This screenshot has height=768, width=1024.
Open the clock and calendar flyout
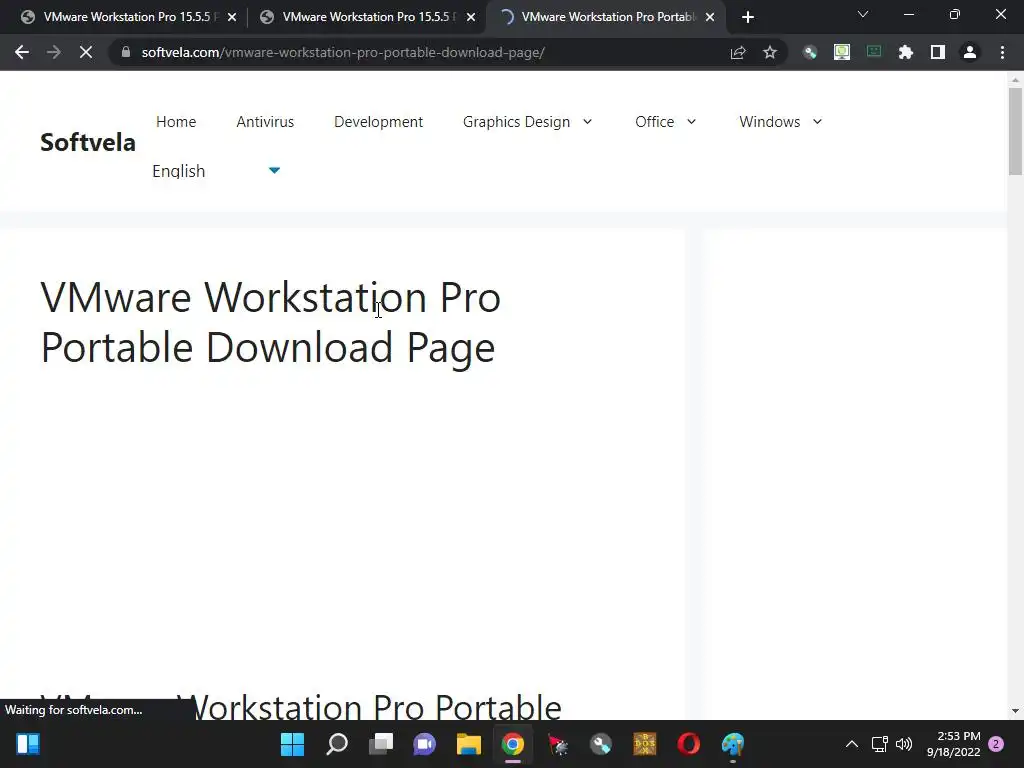click(953, 744)
